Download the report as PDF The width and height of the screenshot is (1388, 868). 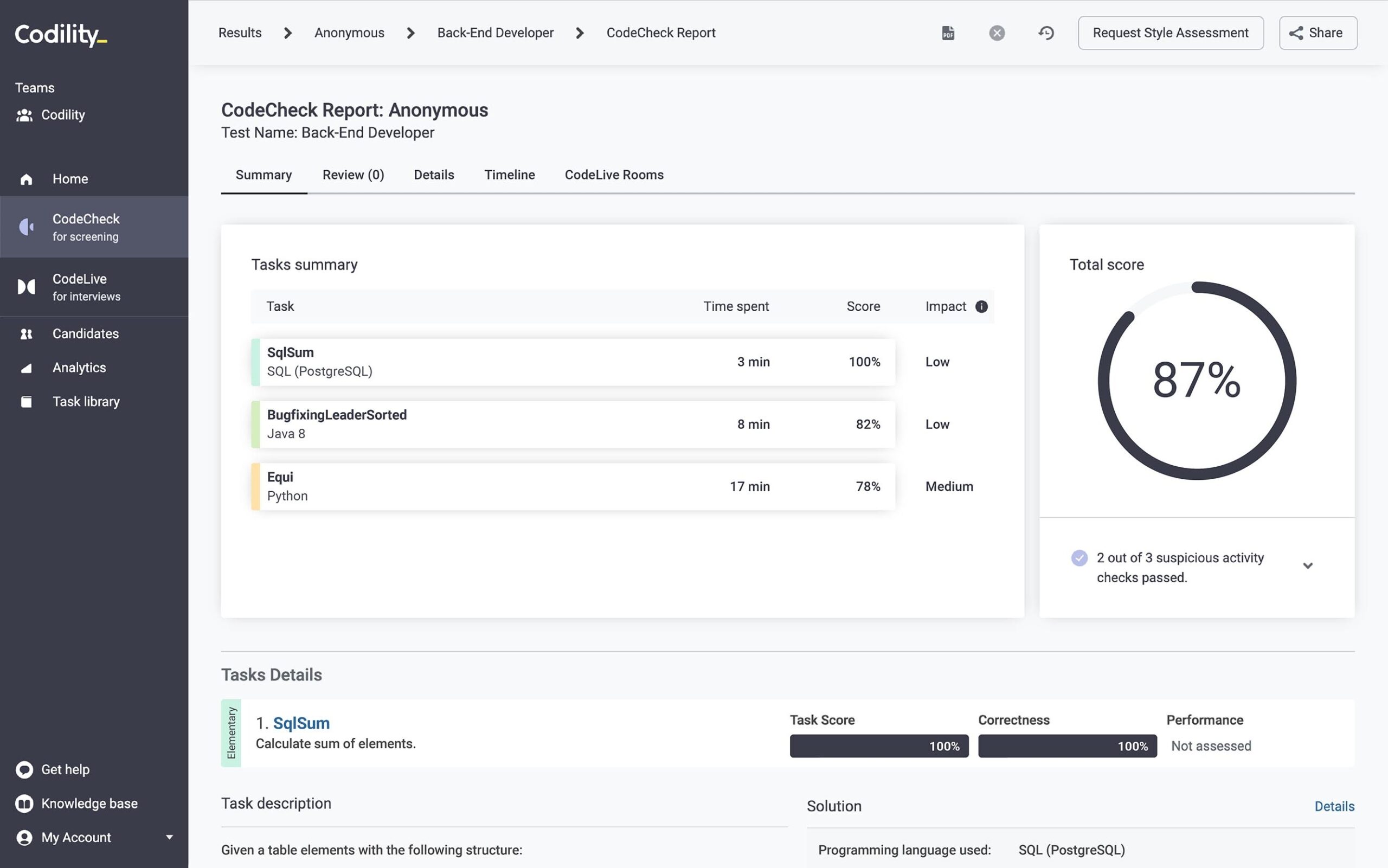(x=948, y=33)
